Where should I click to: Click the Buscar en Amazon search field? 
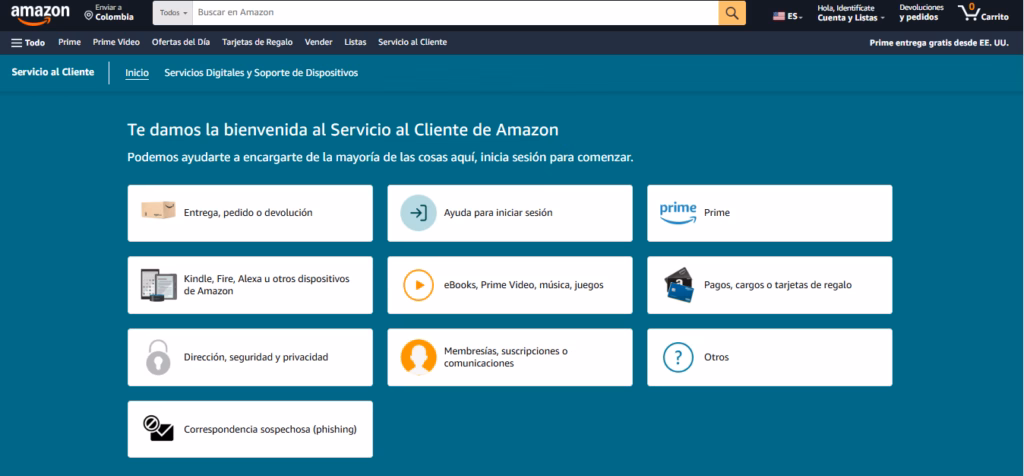coord(455,13)
